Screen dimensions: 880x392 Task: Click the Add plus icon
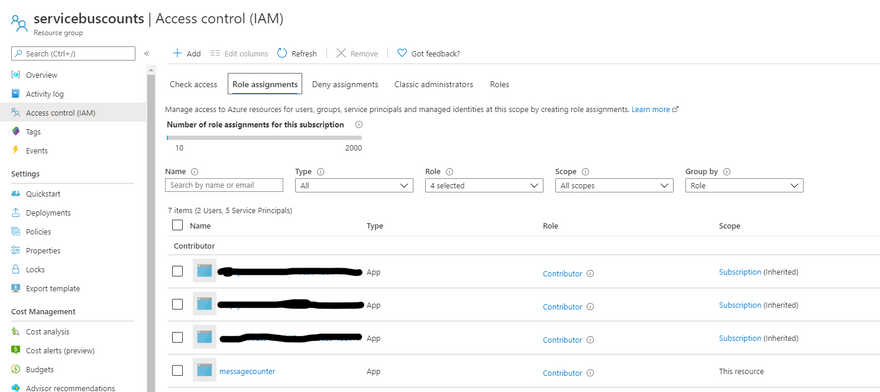177,53
